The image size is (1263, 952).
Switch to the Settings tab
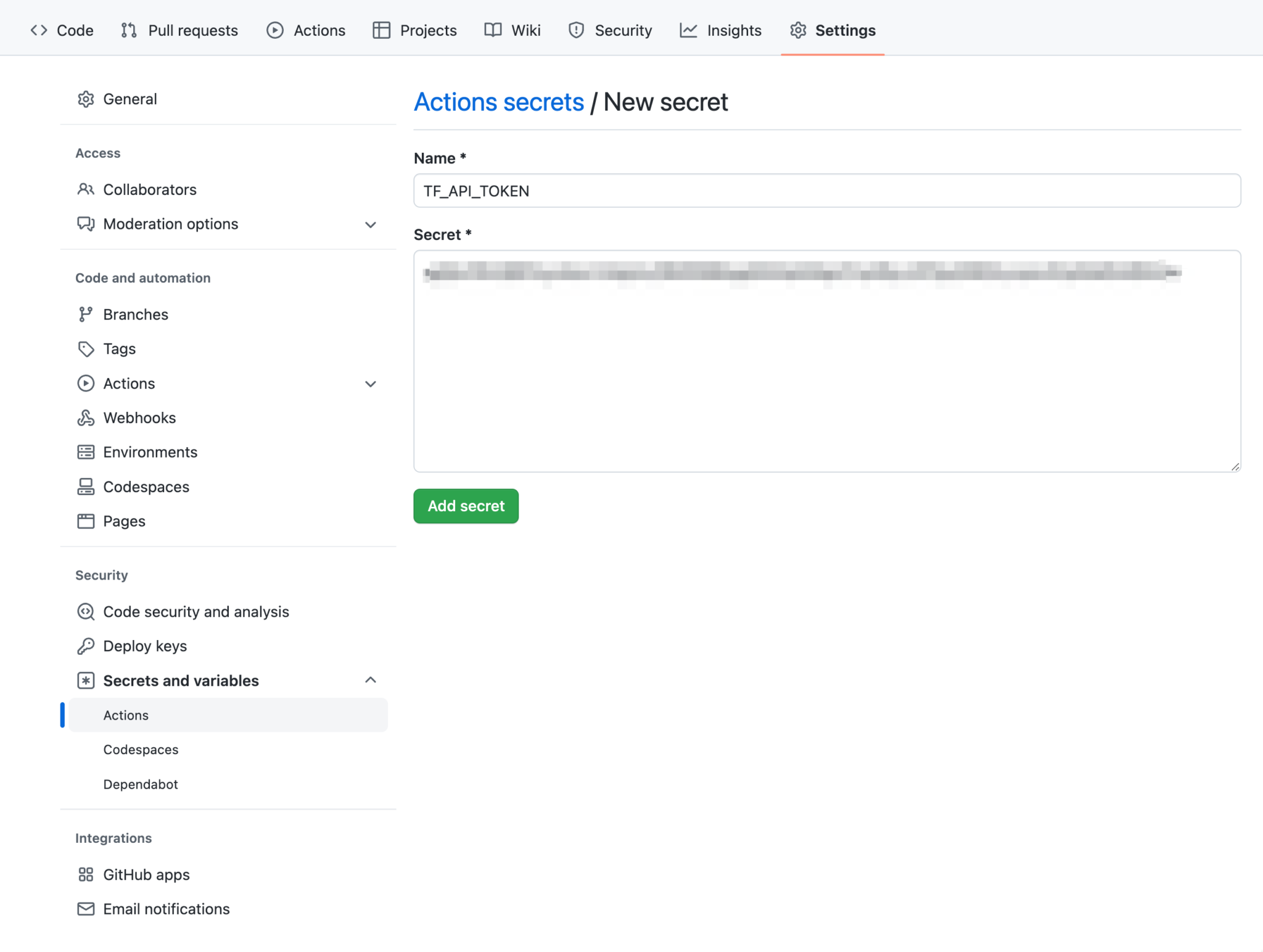[x=845, y=30]
